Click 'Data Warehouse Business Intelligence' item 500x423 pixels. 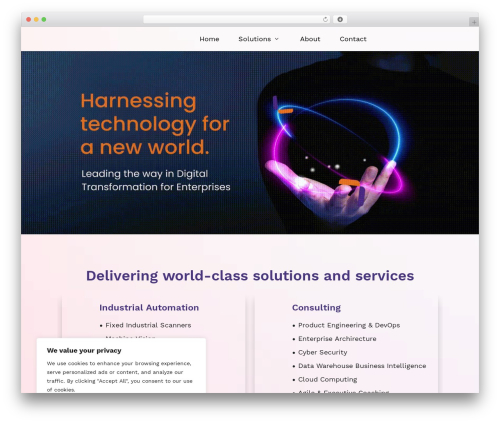(x=362, y=366)
